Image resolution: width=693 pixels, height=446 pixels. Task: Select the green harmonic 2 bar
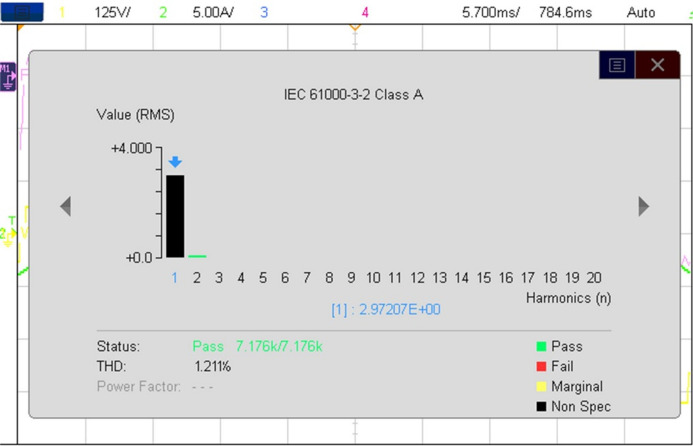point(197,256)
